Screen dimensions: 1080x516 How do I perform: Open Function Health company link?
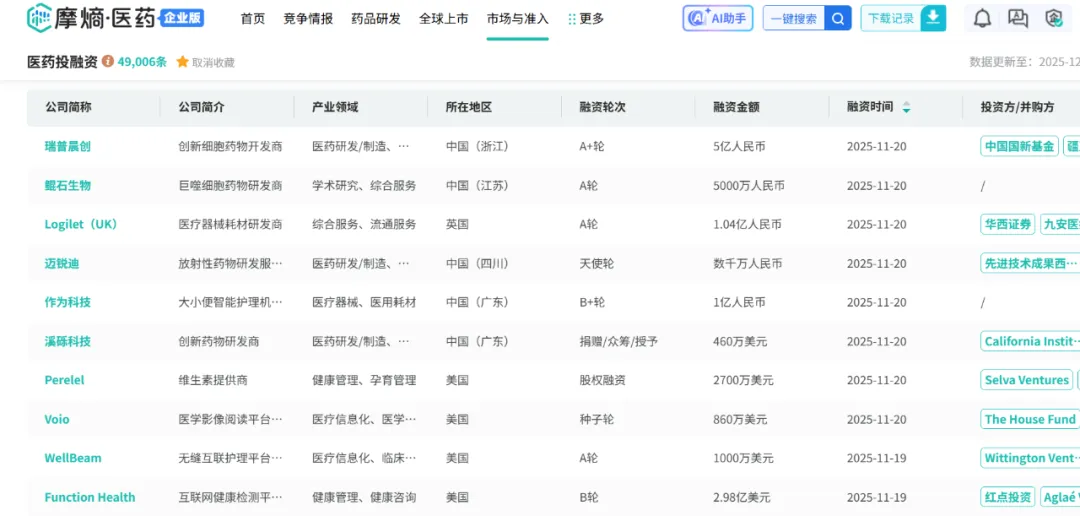(90, 497)
